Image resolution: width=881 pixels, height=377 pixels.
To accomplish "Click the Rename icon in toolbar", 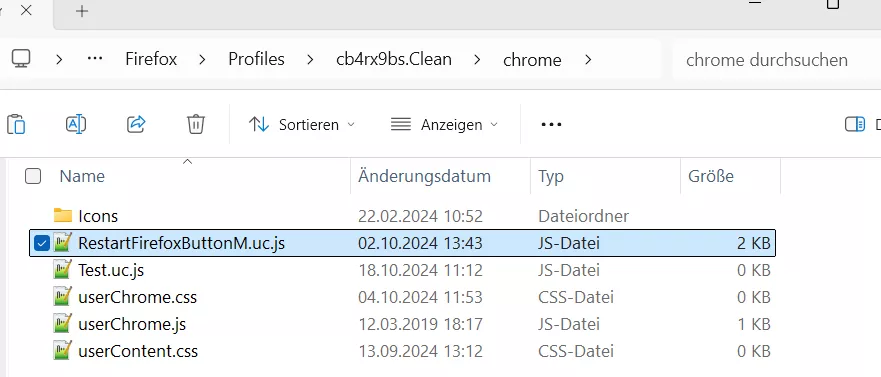I will point(76,124).
